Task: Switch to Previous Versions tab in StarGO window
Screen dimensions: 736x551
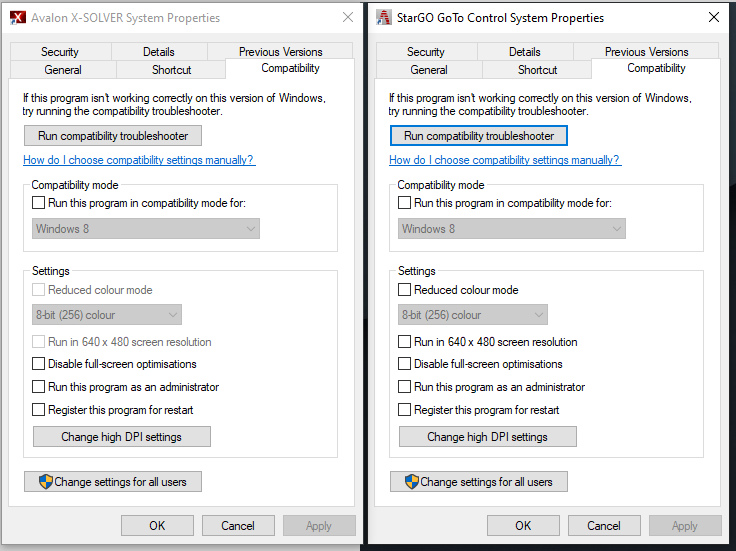Action: [646, 52]
